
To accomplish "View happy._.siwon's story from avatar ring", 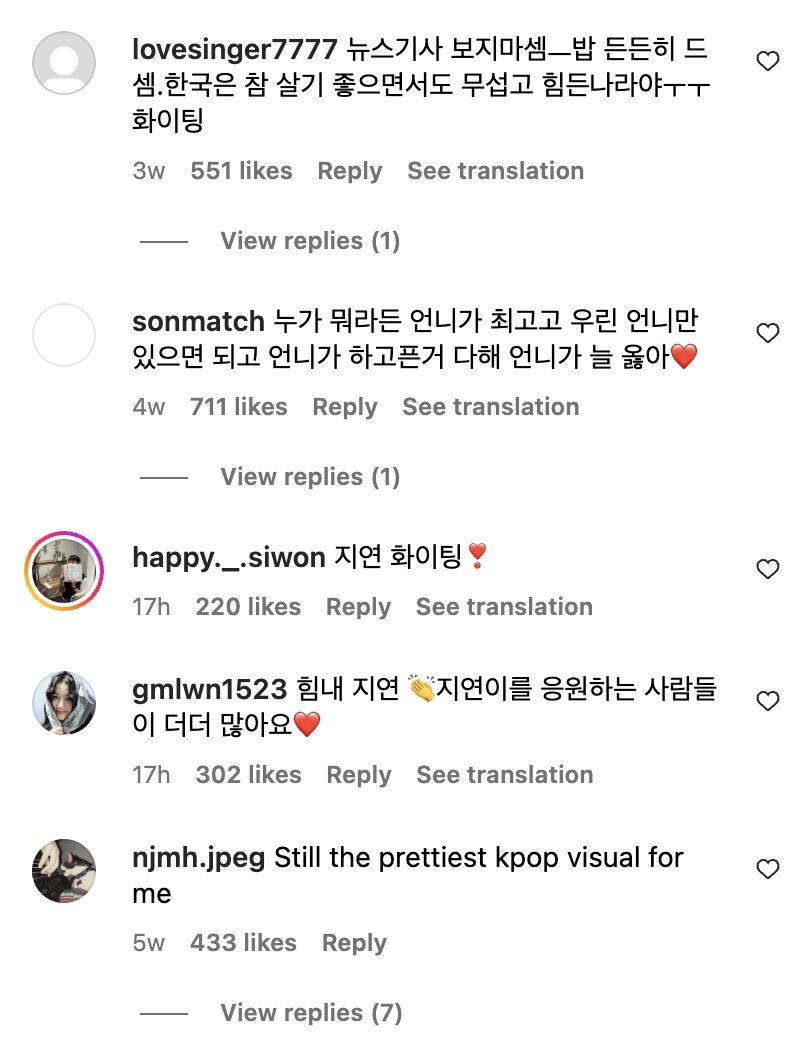I will coord(64,571).
